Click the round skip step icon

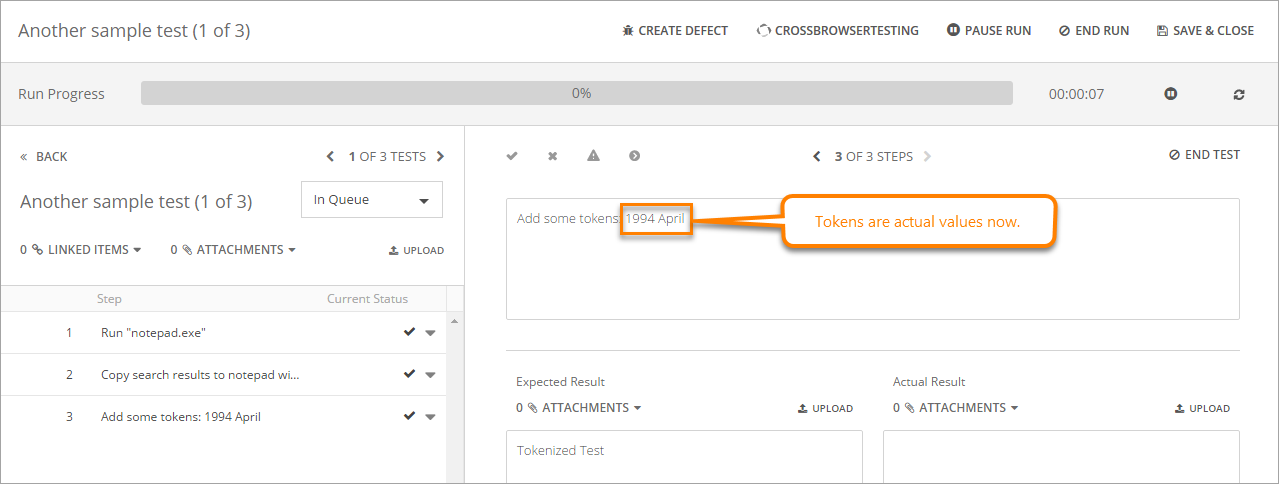tap(634, 156)
